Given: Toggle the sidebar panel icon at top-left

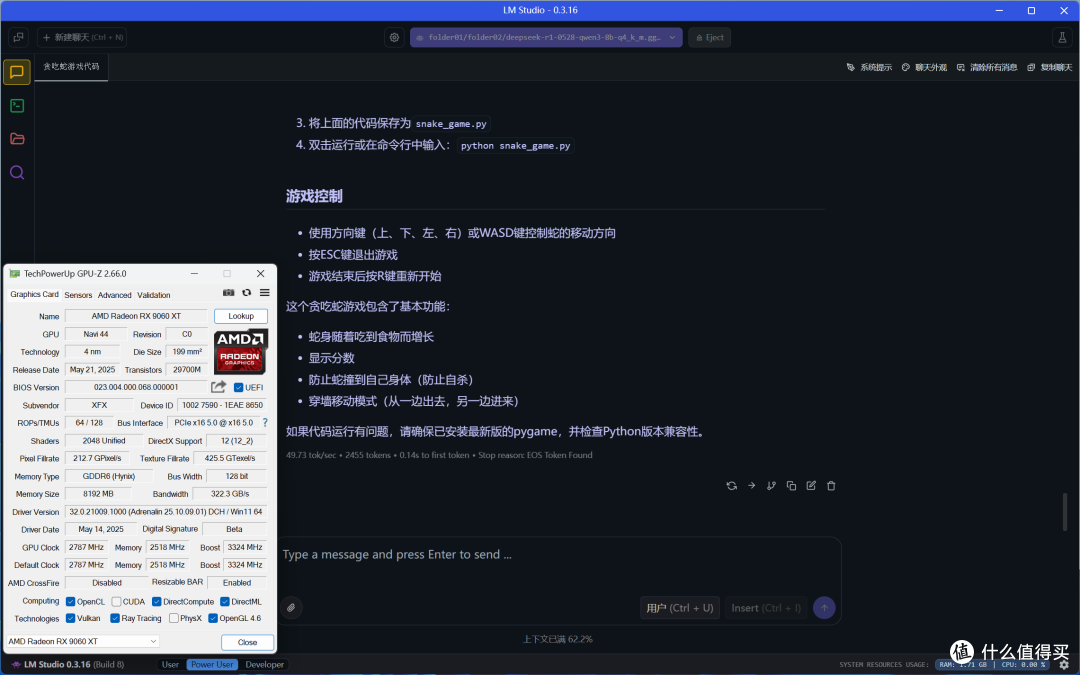Looking at the screenshot, I should click(18, 37).
